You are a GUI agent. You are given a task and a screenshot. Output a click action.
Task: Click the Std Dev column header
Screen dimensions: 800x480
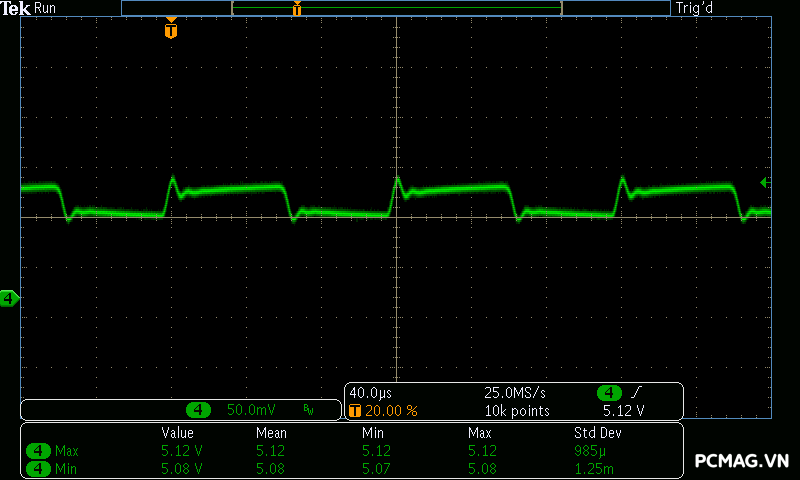[x=597, y=433]
